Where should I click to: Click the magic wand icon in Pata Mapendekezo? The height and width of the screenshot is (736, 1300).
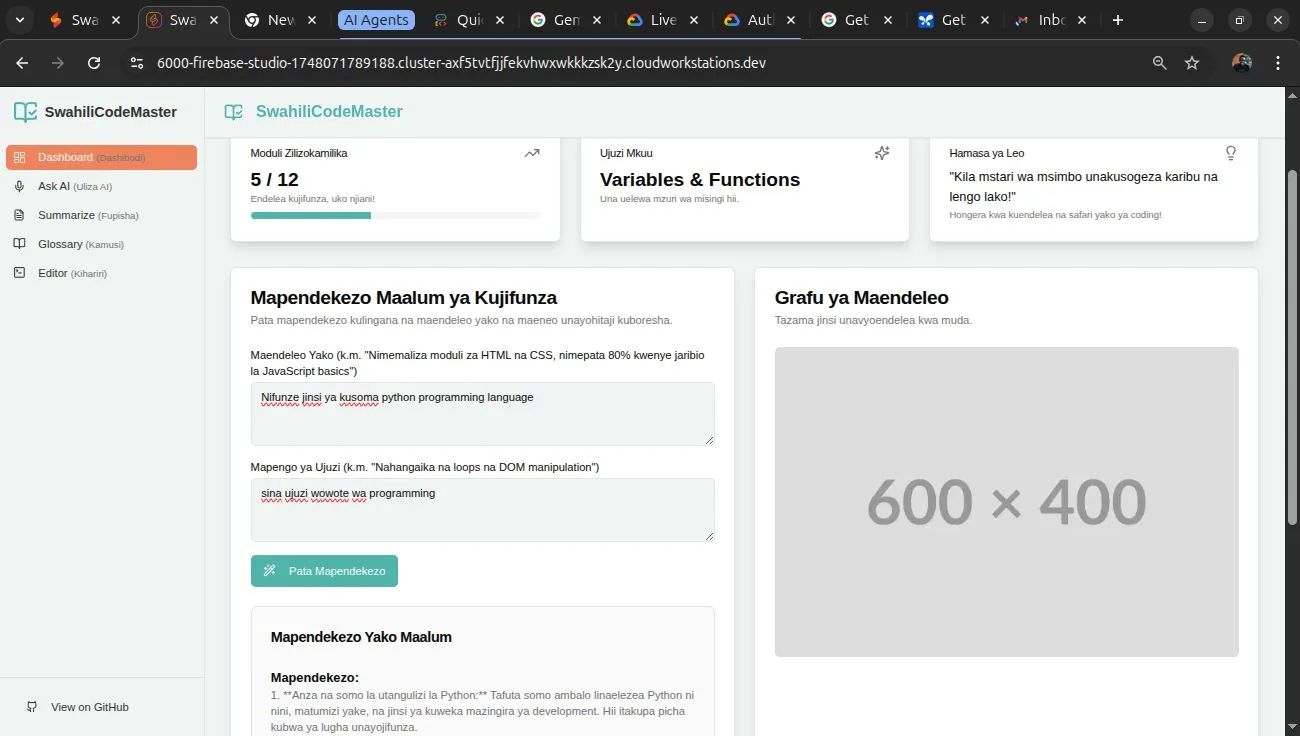[269, 571]
